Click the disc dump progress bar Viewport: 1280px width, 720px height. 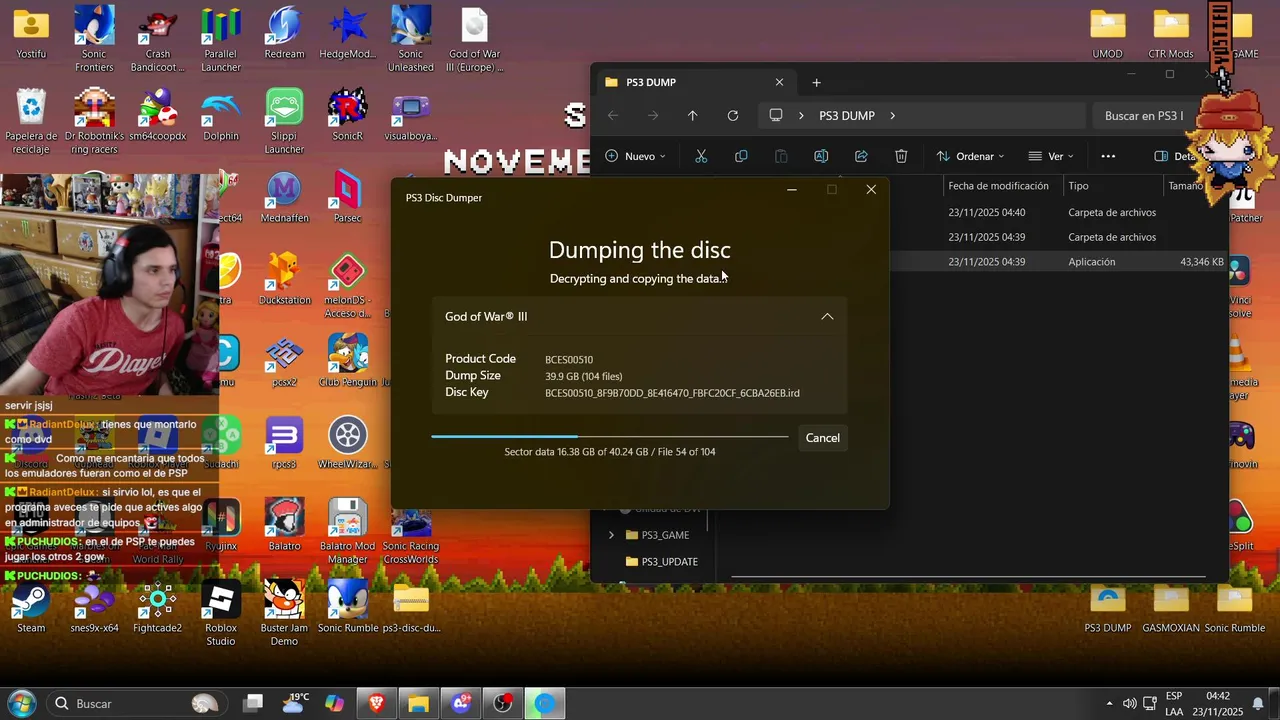(609, 436)
